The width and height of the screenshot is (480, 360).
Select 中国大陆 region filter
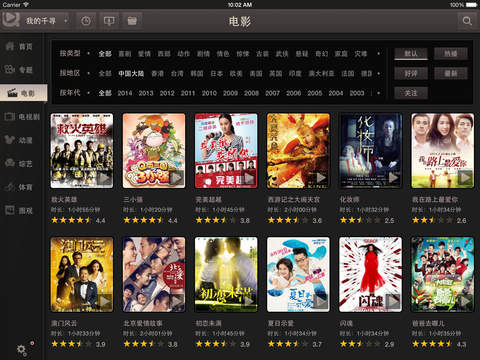click(x=131, y=73)
